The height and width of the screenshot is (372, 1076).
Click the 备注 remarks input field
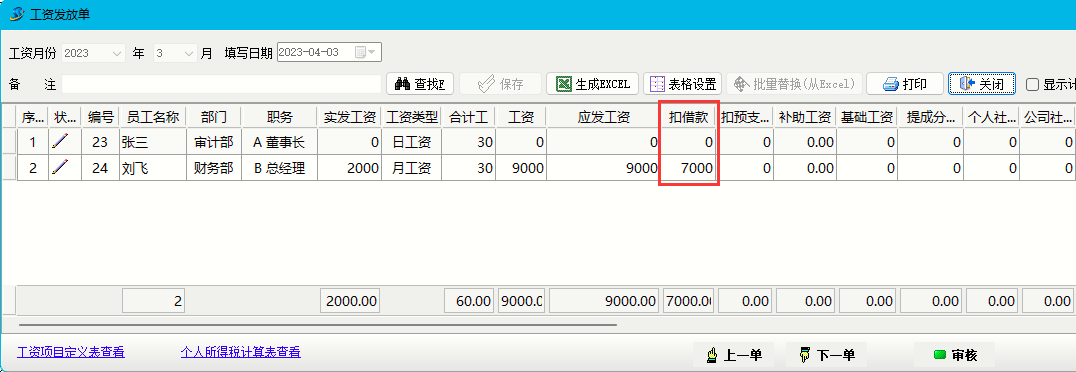point(221,84)
